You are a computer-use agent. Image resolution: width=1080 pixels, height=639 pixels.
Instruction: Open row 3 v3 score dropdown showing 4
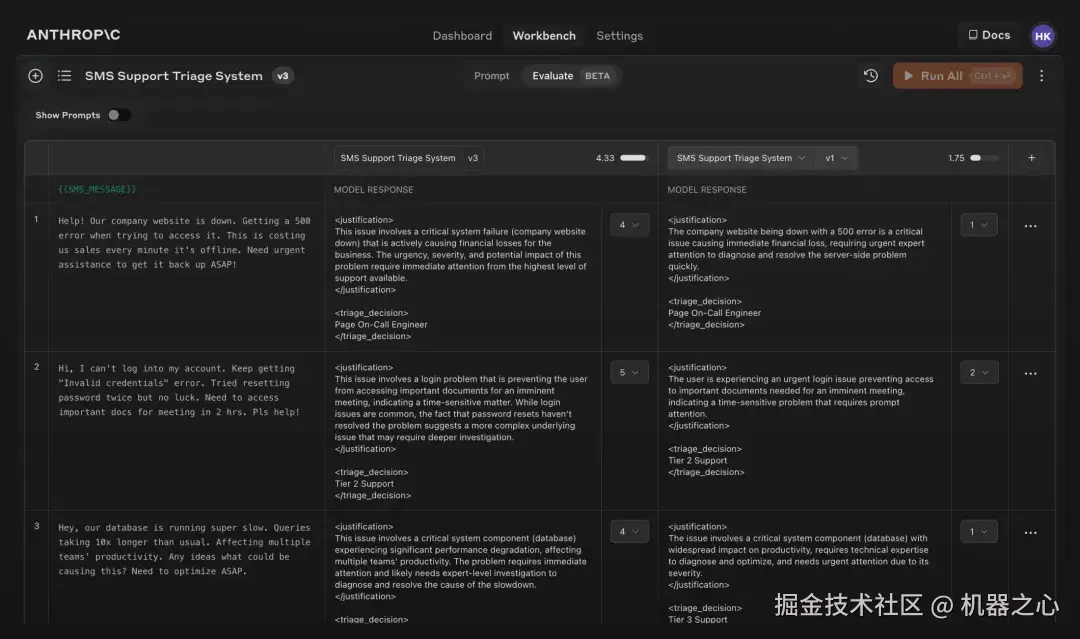pyautogui.click(x=630, y=532)
